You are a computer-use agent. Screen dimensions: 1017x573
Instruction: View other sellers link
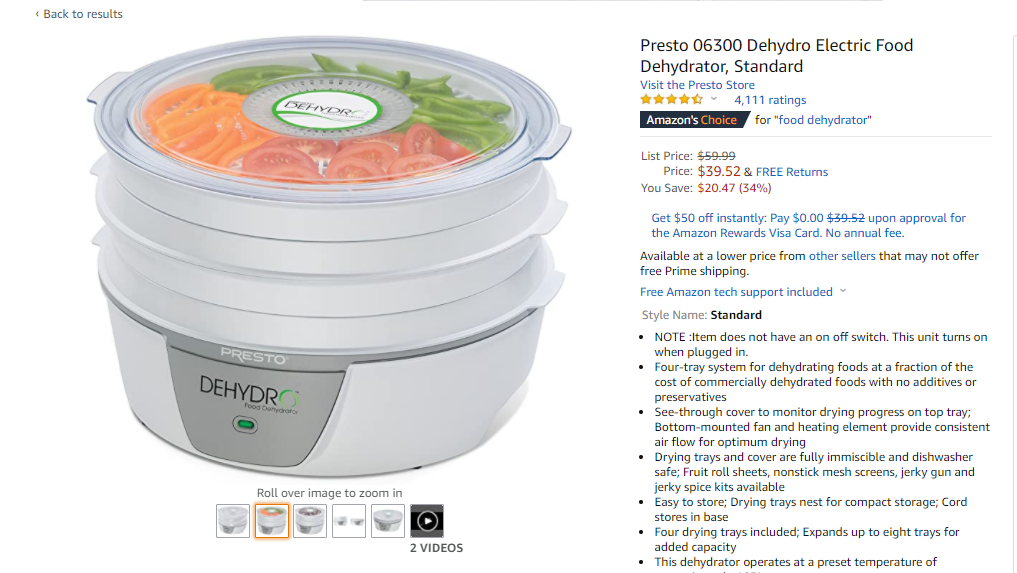click(x=842, y=256)
